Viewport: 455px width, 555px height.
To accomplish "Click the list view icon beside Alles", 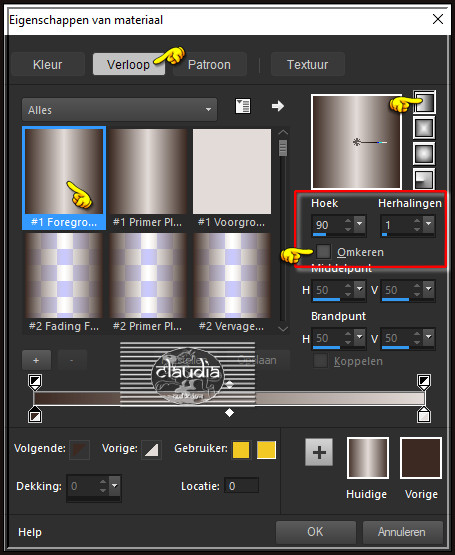I will [x=243, y=106].
